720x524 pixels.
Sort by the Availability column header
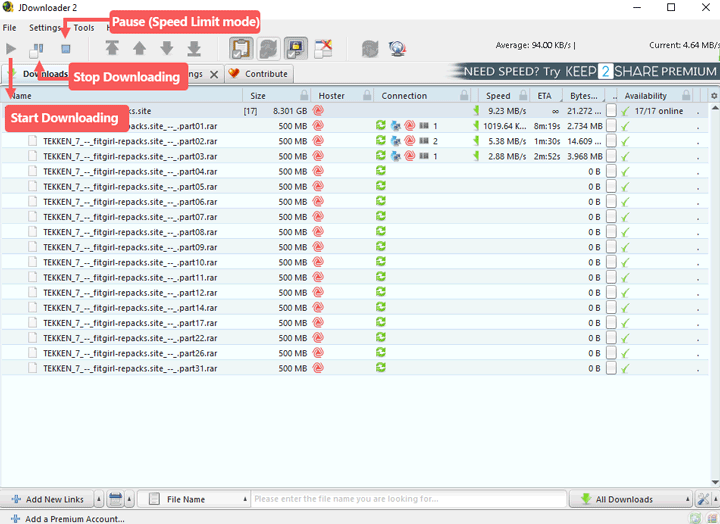645,96
